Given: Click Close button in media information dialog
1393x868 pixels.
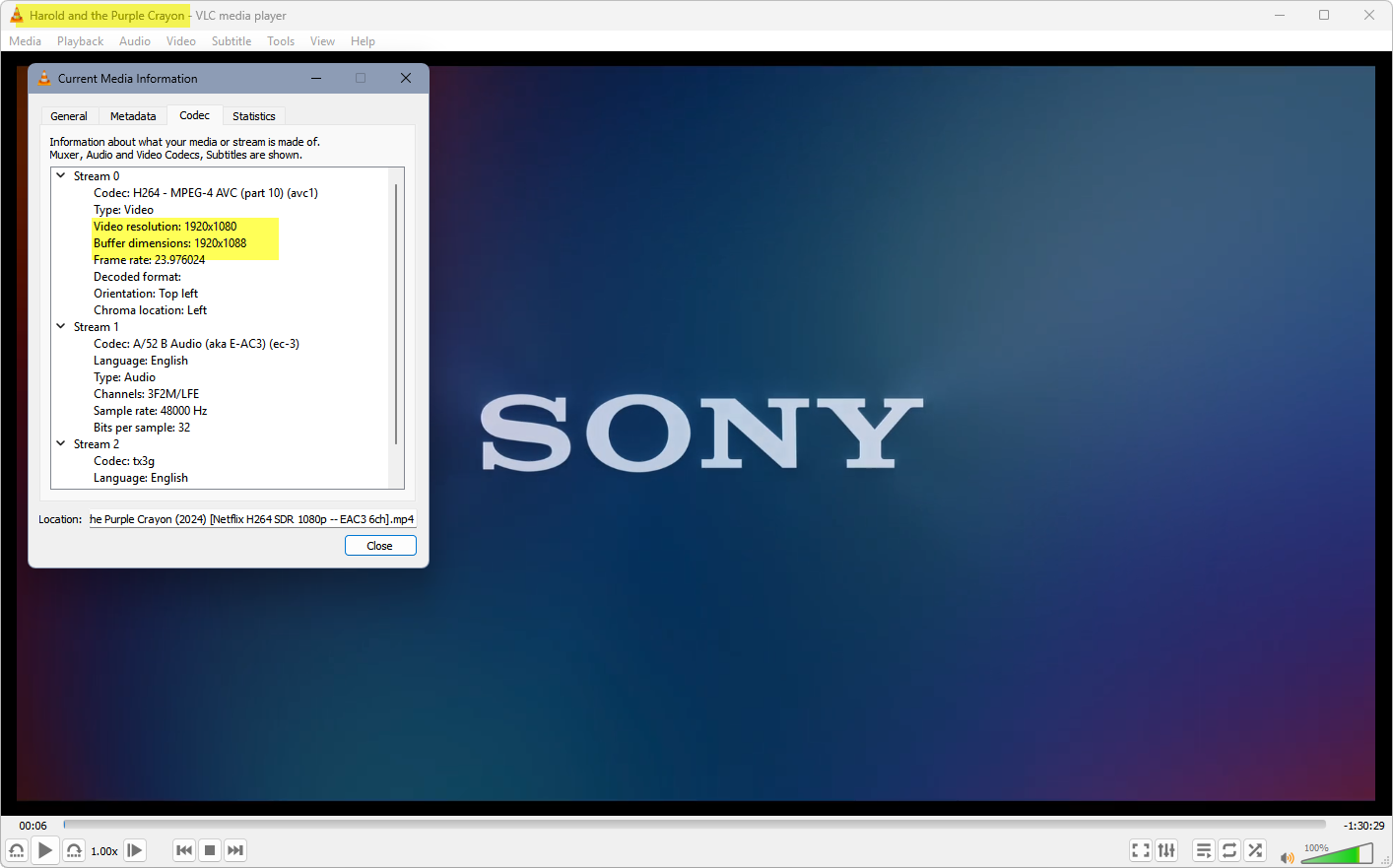Looking at the screenshot, I should (380, 546).
